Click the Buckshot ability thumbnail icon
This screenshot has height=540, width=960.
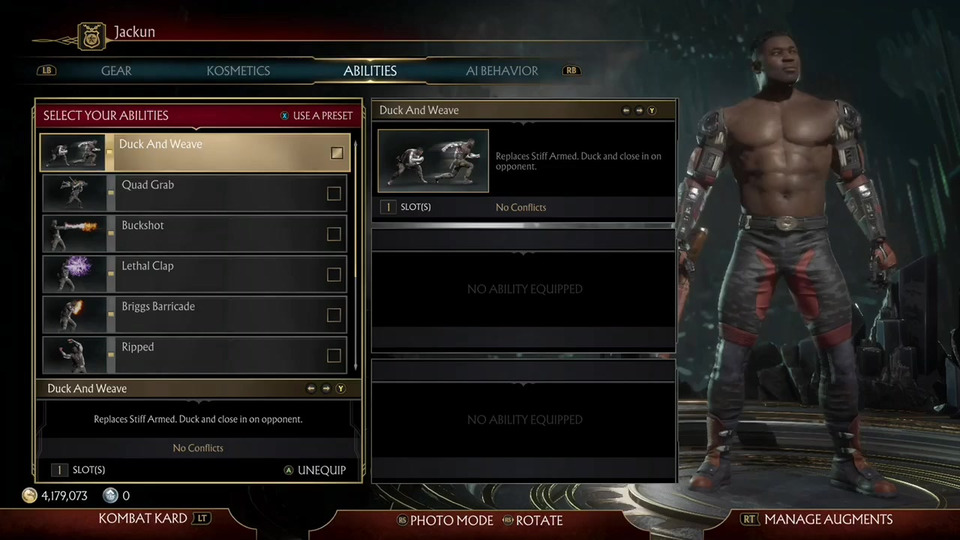[74, 234]
